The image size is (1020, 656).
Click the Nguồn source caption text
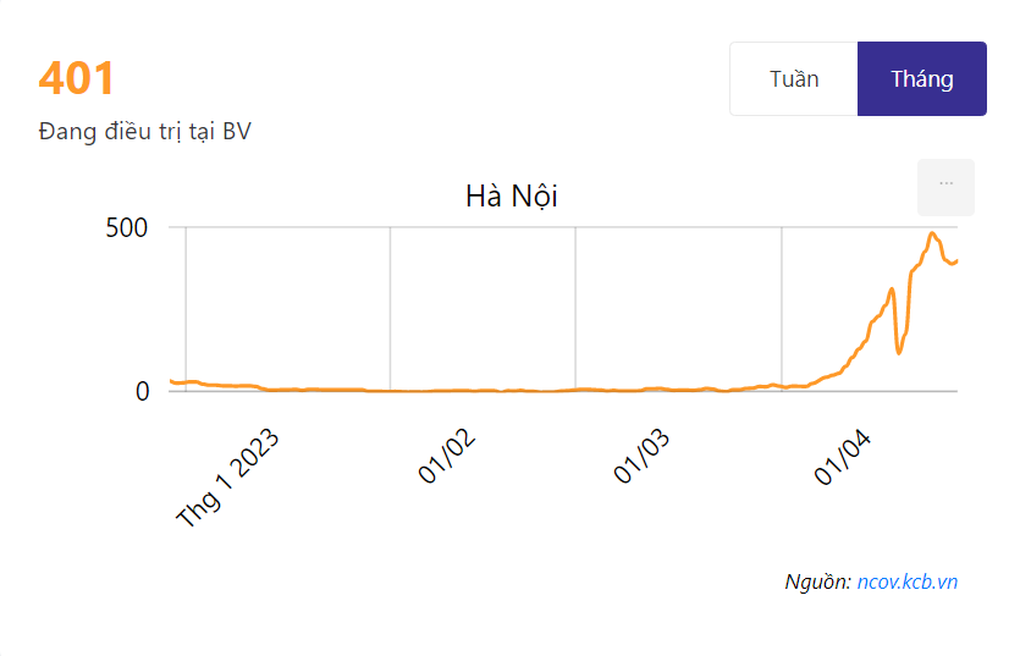[818, 581]
